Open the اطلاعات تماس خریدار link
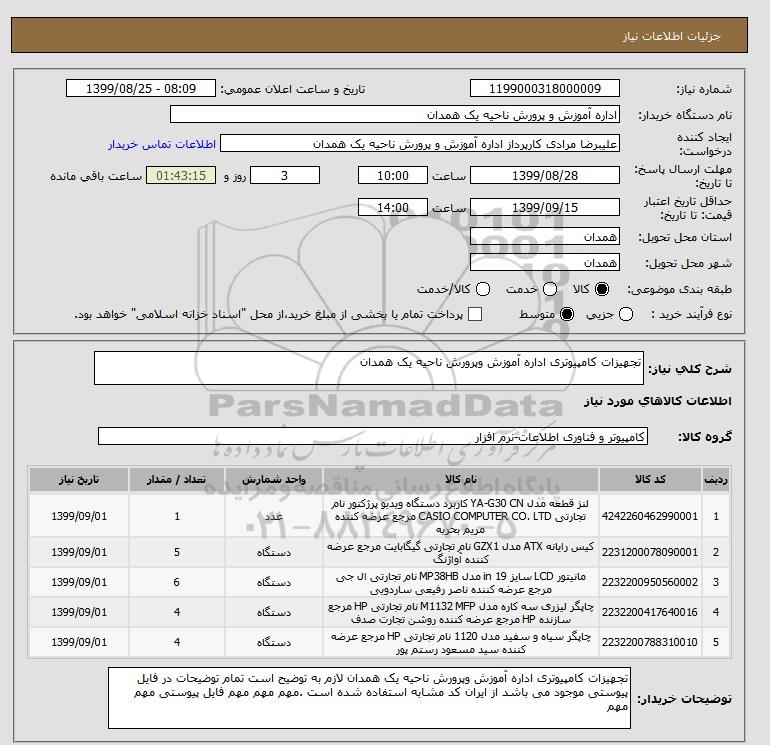This screenshot has height=745, width=770. click(162, 144)
